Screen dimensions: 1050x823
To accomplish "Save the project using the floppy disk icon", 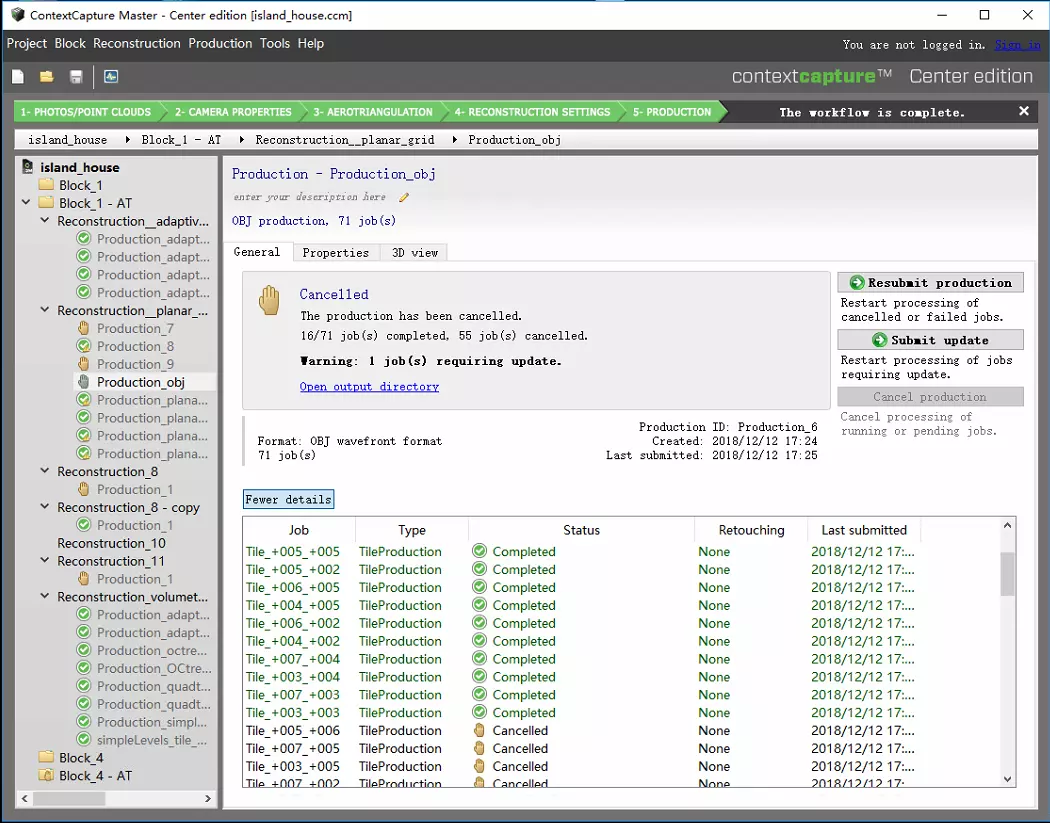I will pos(76,76).
